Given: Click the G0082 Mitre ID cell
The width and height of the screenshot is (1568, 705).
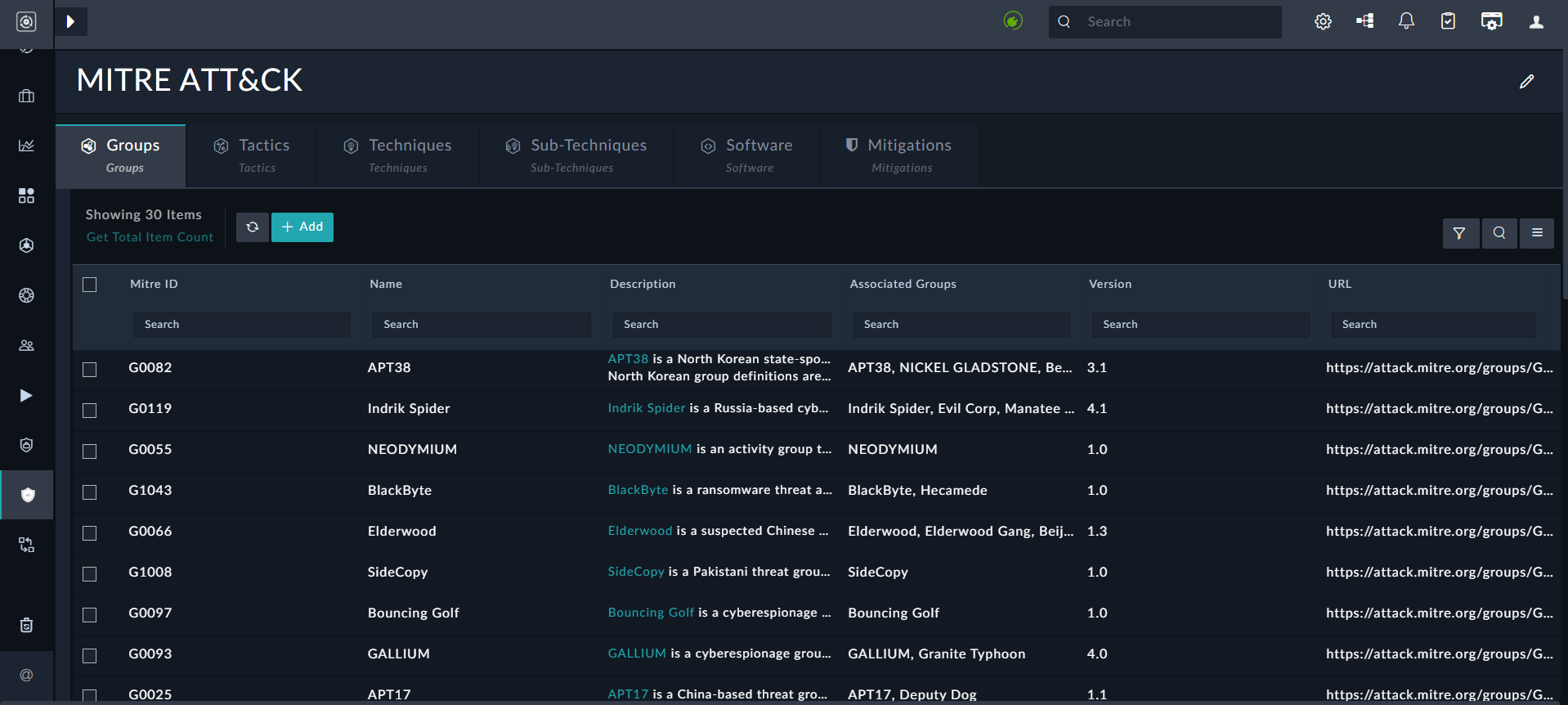Looking at the screenshot, I should (150, 368).
